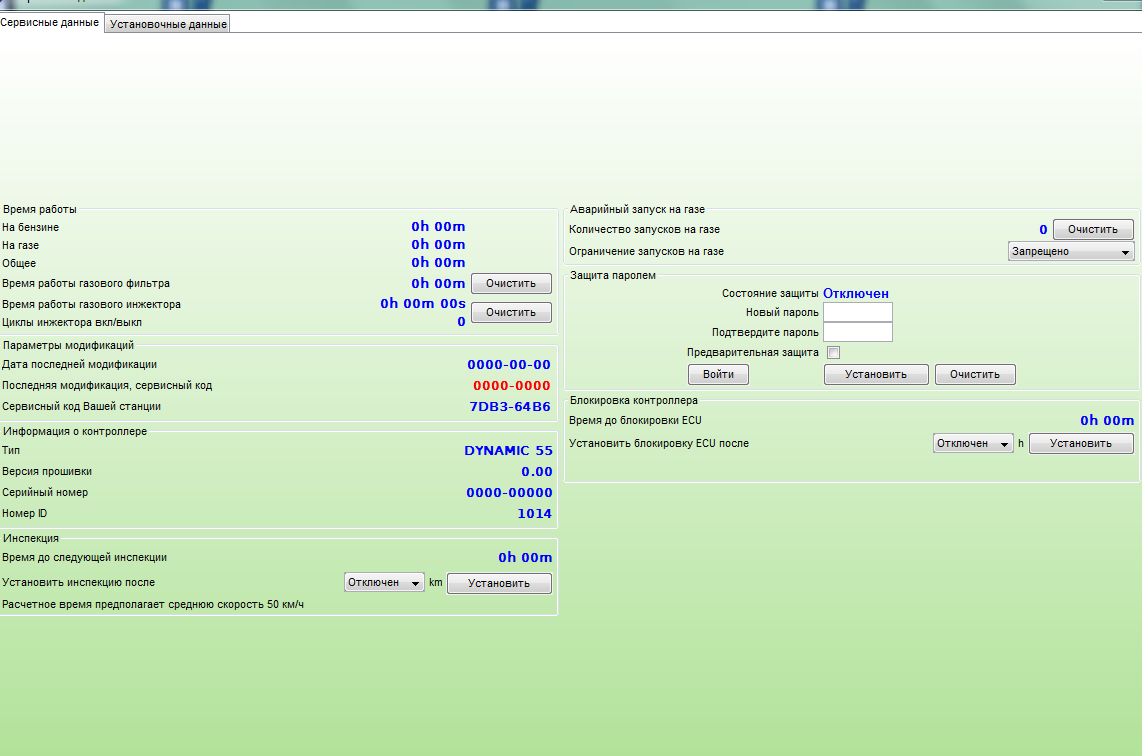Clear the gas injector working time
Viewport: 1142px width, 756px height.
click(511, 312)
